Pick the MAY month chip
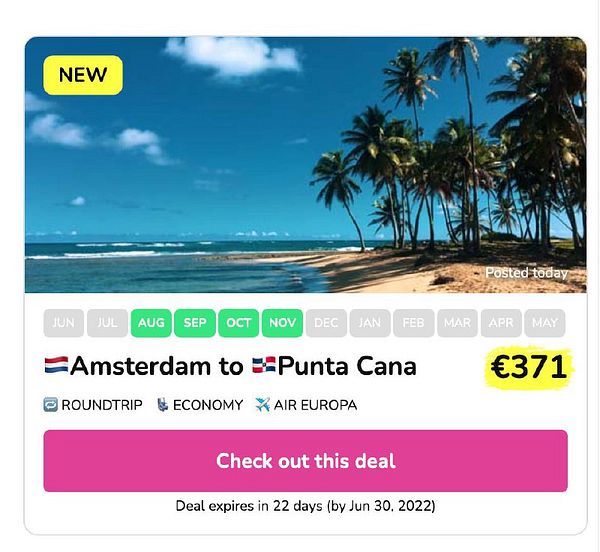The image size is (600, 552). click(x=545, y=323)
